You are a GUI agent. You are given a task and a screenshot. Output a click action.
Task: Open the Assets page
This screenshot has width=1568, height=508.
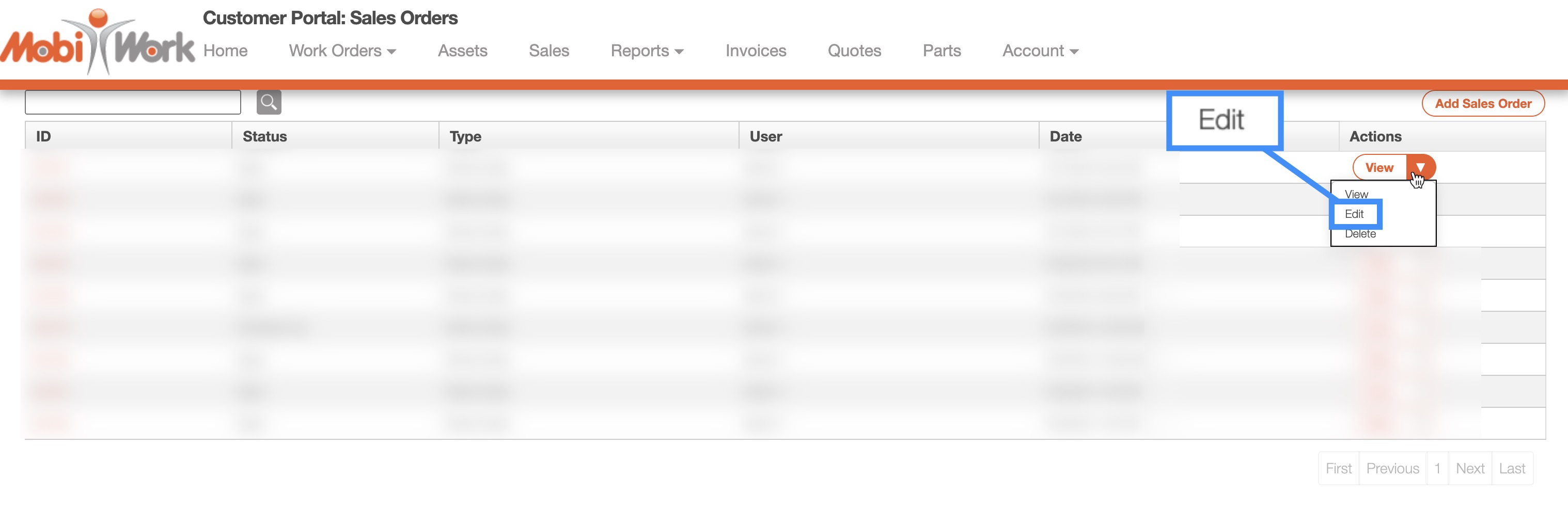point(462,51)
